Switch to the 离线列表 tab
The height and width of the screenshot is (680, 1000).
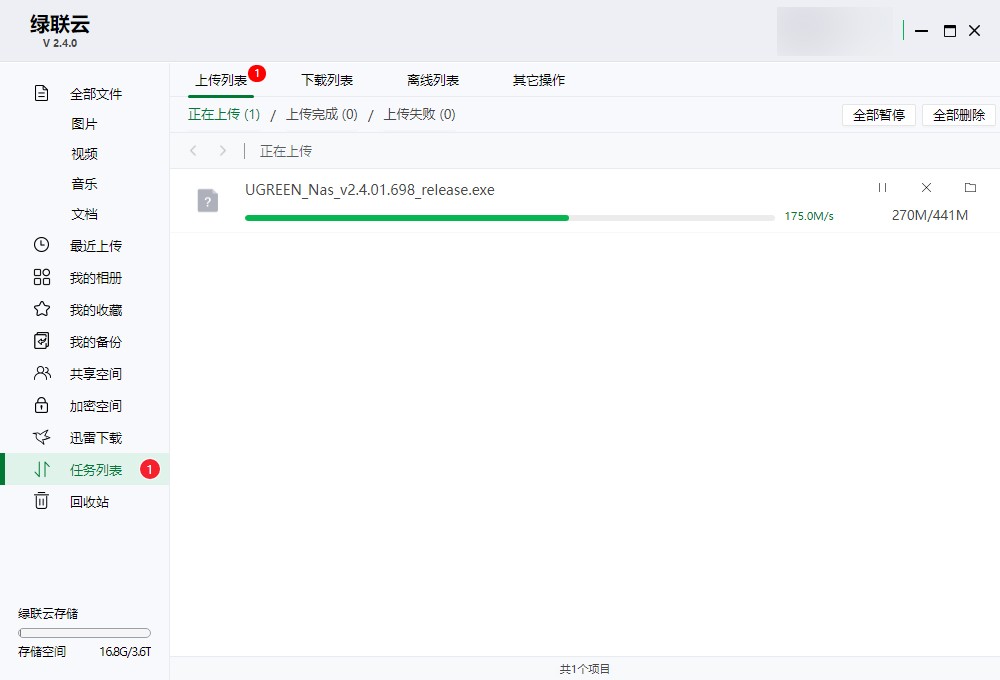coord(433,80)
